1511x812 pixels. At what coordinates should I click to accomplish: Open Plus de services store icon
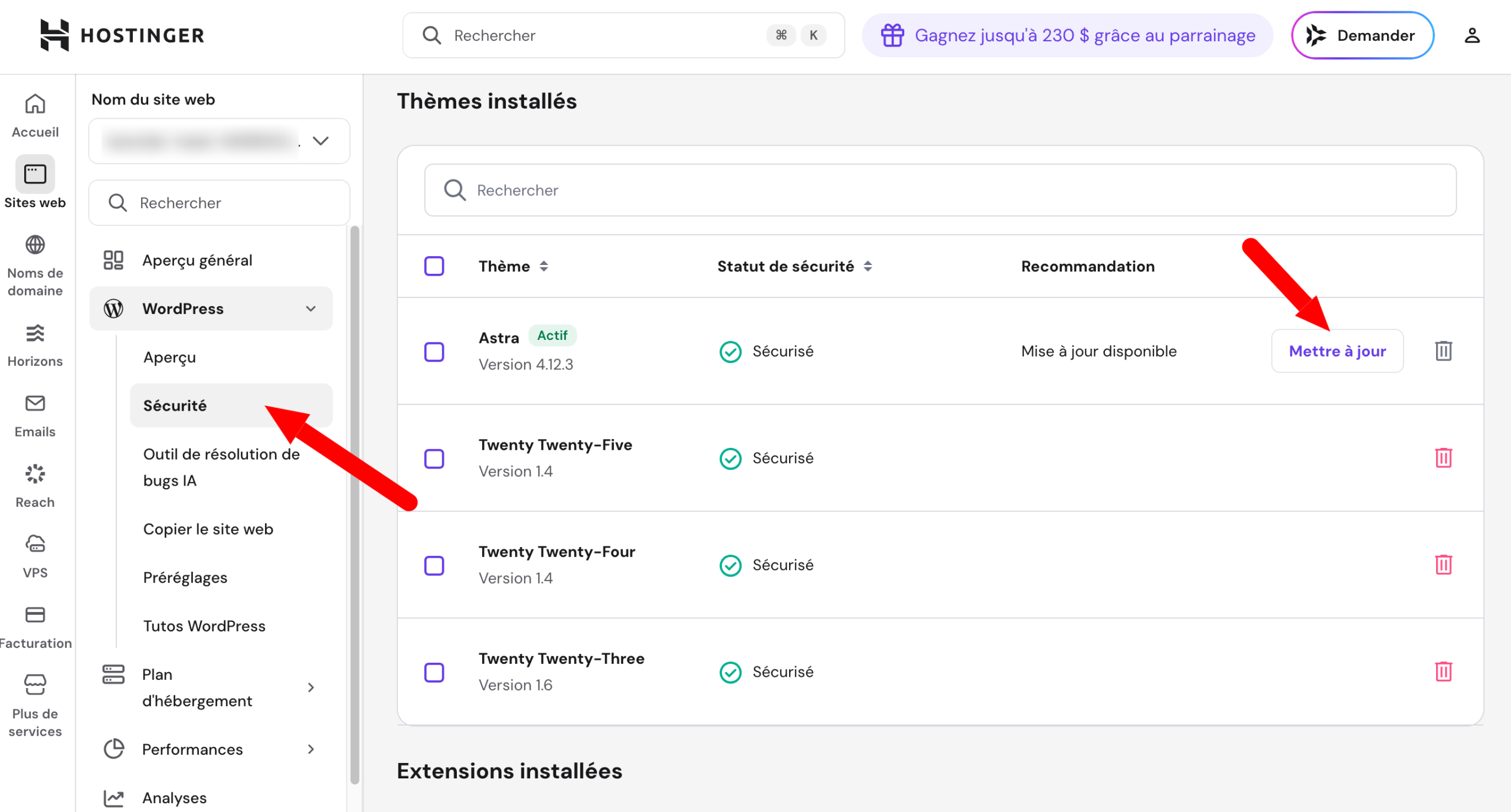pyautogui.click(x=35, y=685)
